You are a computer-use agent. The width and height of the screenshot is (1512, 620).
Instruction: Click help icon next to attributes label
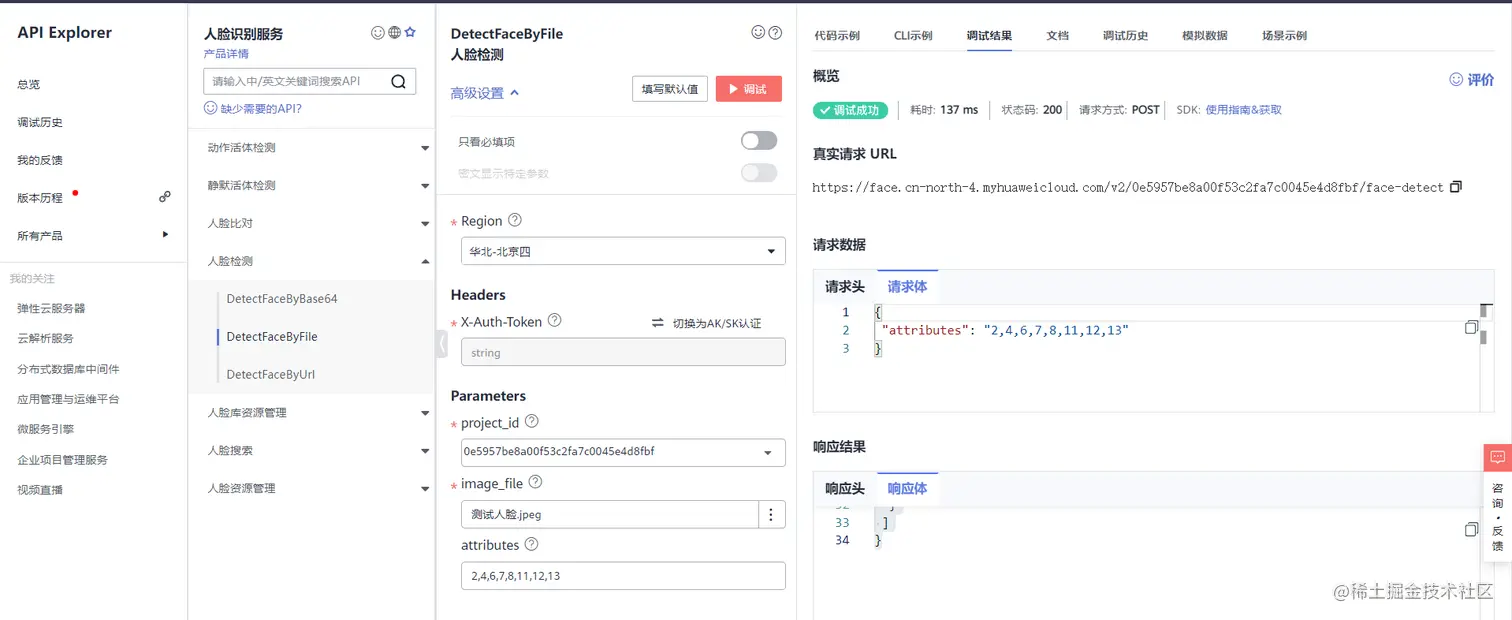coord(531,544)
